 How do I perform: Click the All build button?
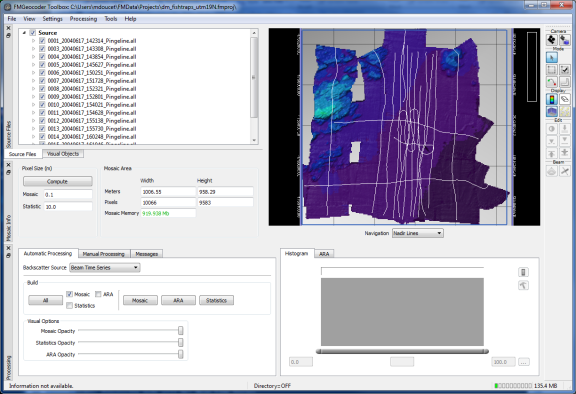46,300
